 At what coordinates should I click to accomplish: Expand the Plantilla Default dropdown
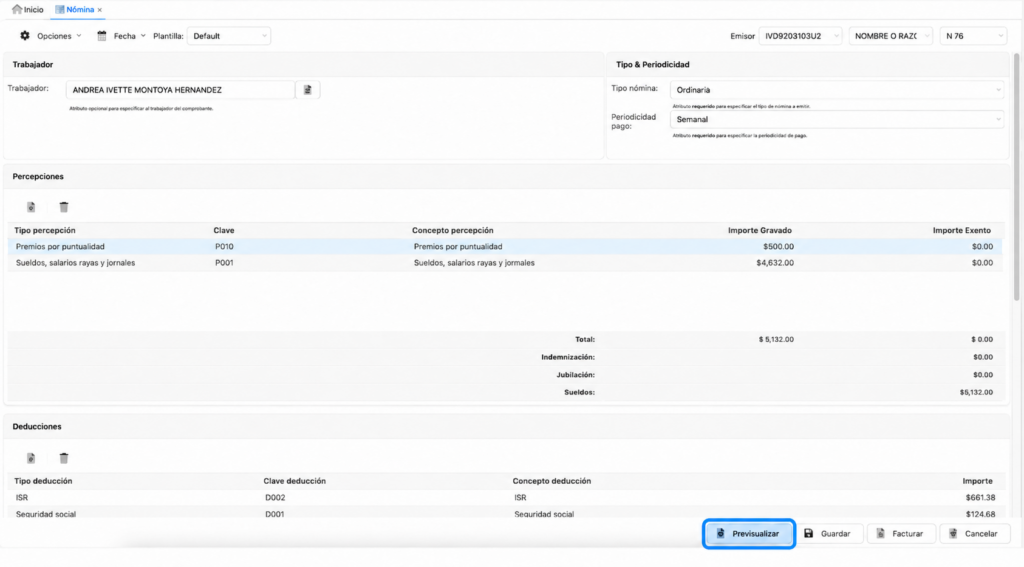click(x=229, y=36)
